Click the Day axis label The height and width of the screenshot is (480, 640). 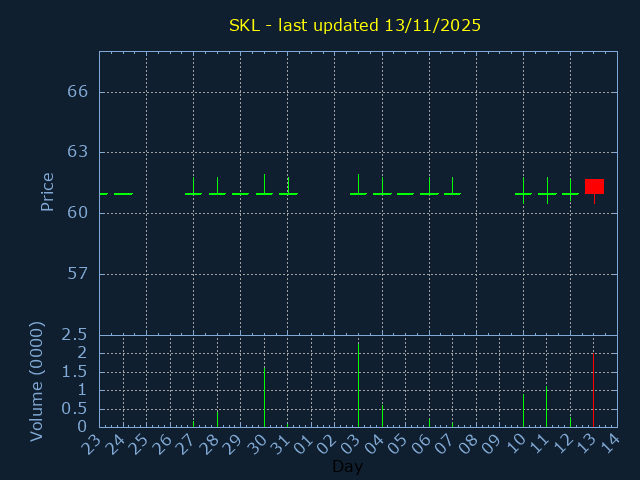(347, 467)
